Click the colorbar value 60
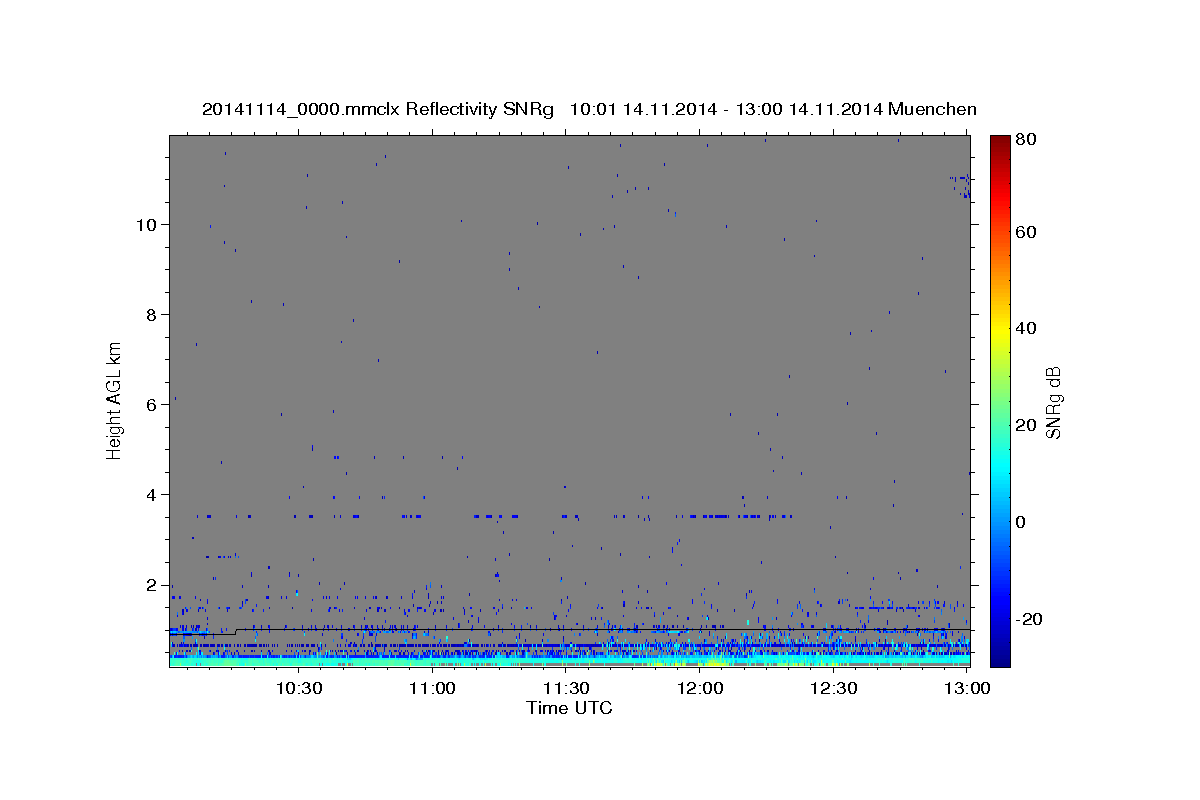 1026,232
